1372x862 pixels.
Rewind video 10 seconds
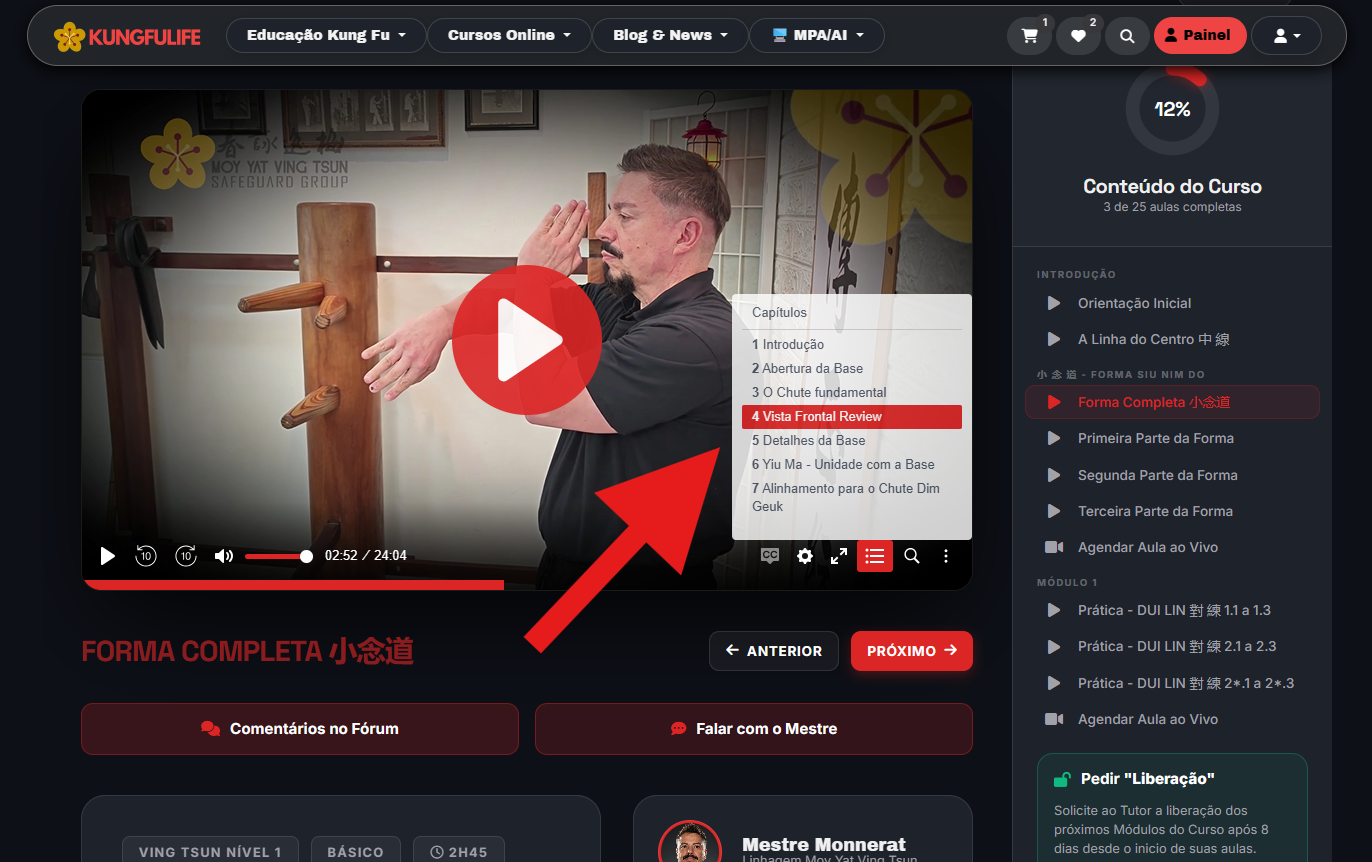pyautogui.click(x=146, y=556)
